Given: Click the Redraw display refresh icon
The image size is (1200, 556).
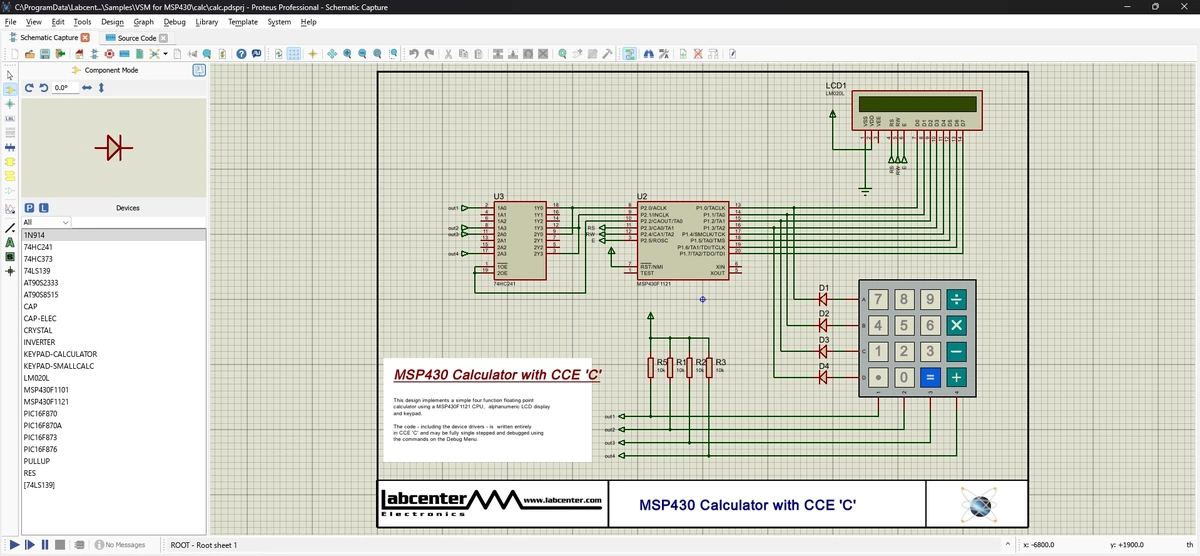Looking at the screenshot, I should (278, 53).
